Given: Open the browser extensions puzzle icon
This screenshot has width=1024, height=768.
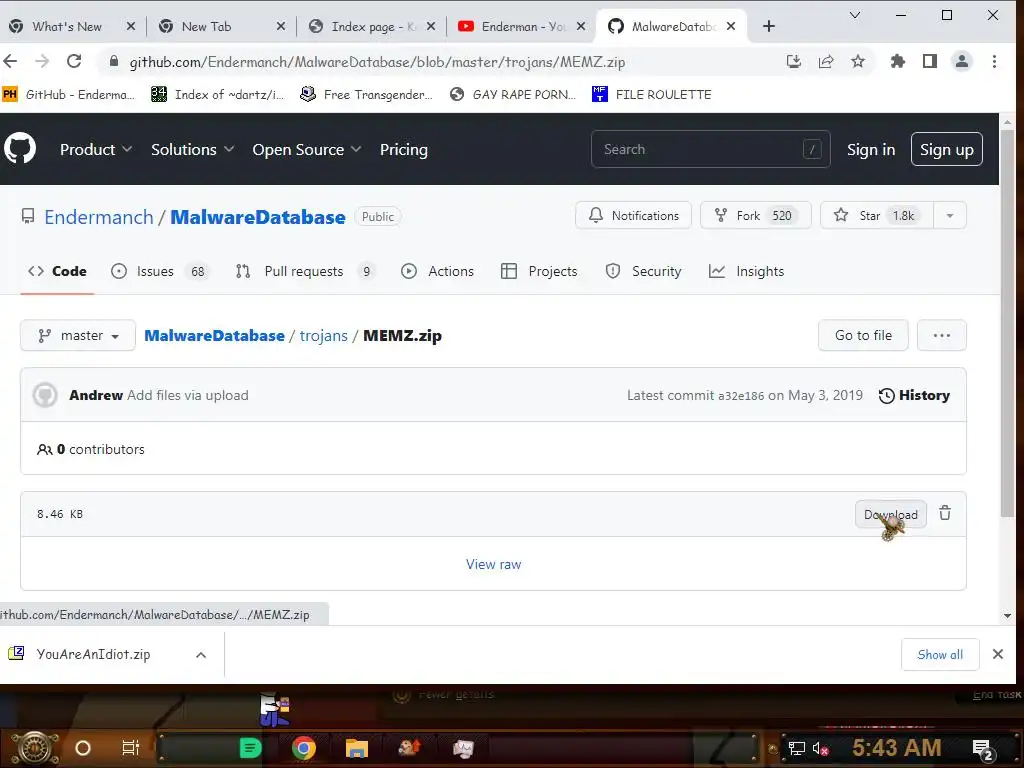Looking at the screenshot, I should click(898, 61).
